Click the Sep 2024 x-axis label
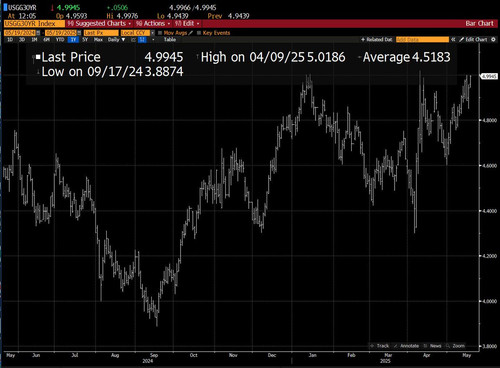 [154, 355]
